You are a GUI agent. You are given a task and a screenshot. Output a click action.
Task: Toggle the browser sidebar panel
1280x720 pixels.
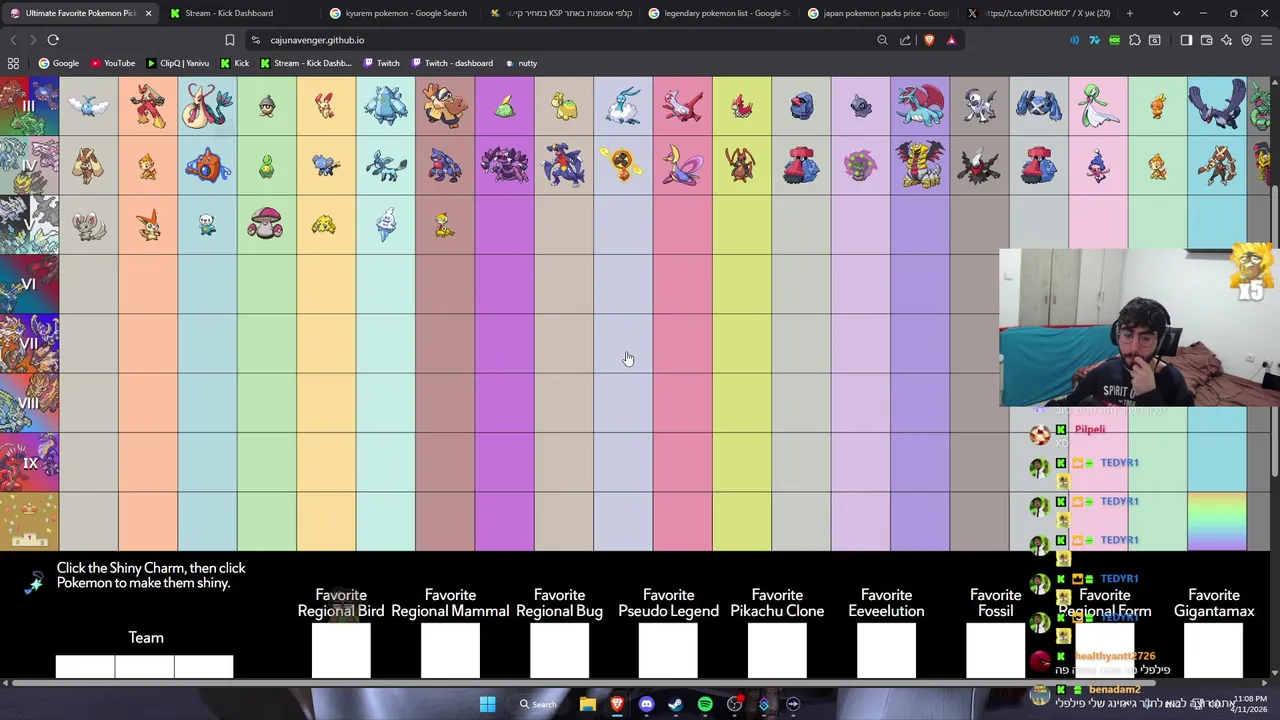1186,40
